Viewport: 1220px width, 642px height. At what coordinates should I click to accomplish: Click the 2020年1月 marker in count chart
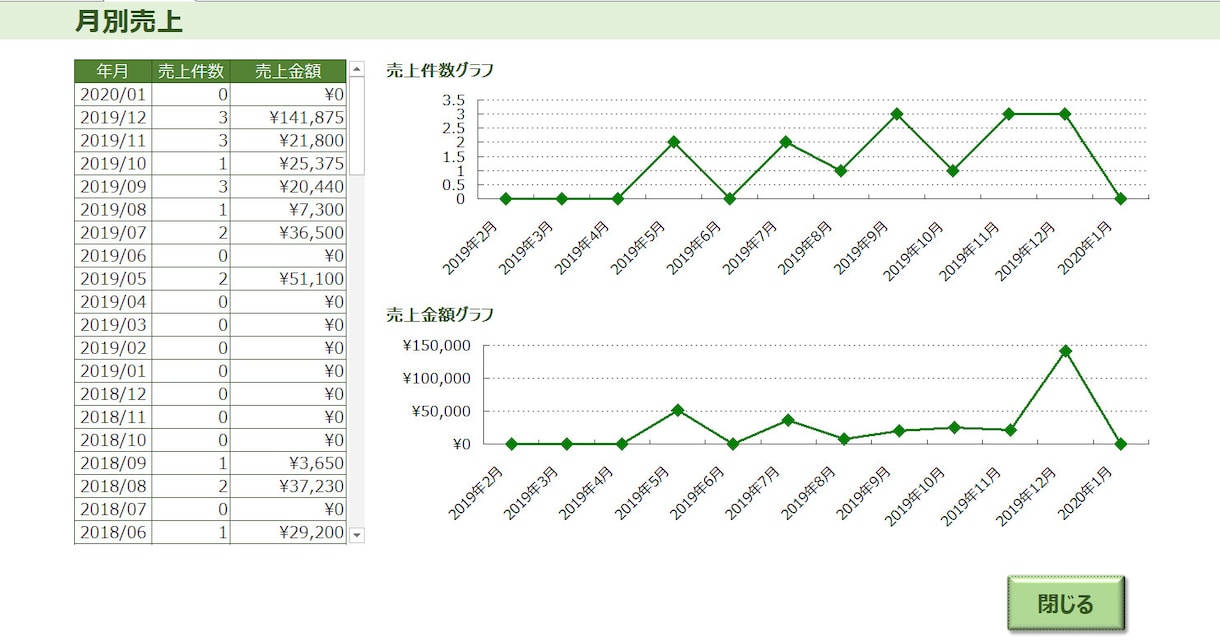coord(1121,198)
